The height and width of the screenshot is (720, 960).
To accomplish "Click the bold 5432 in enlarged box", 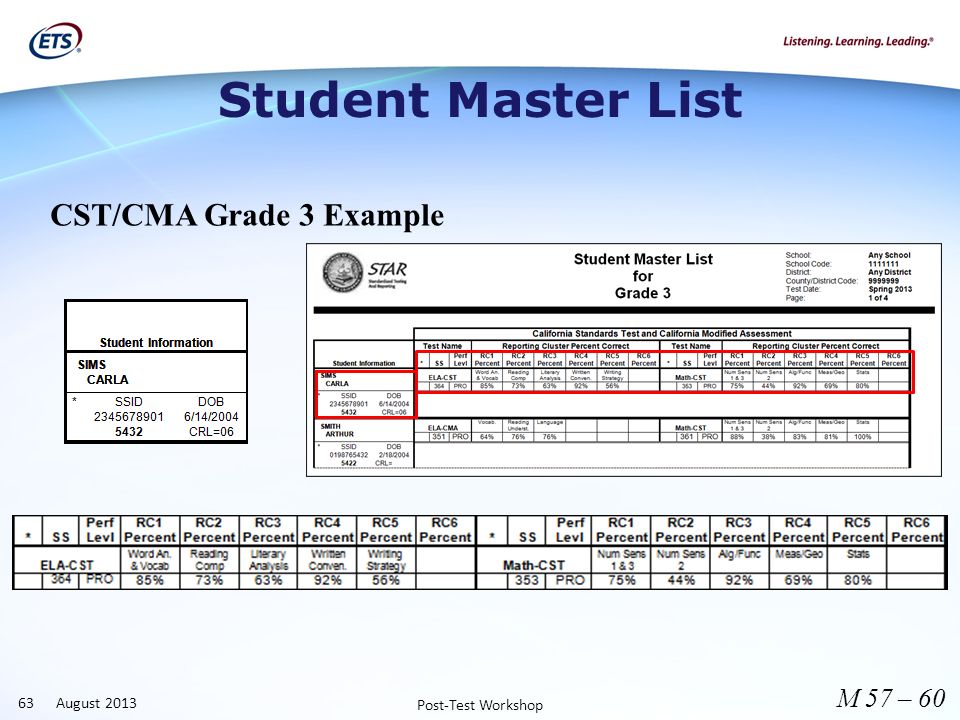I will (129, 432).
